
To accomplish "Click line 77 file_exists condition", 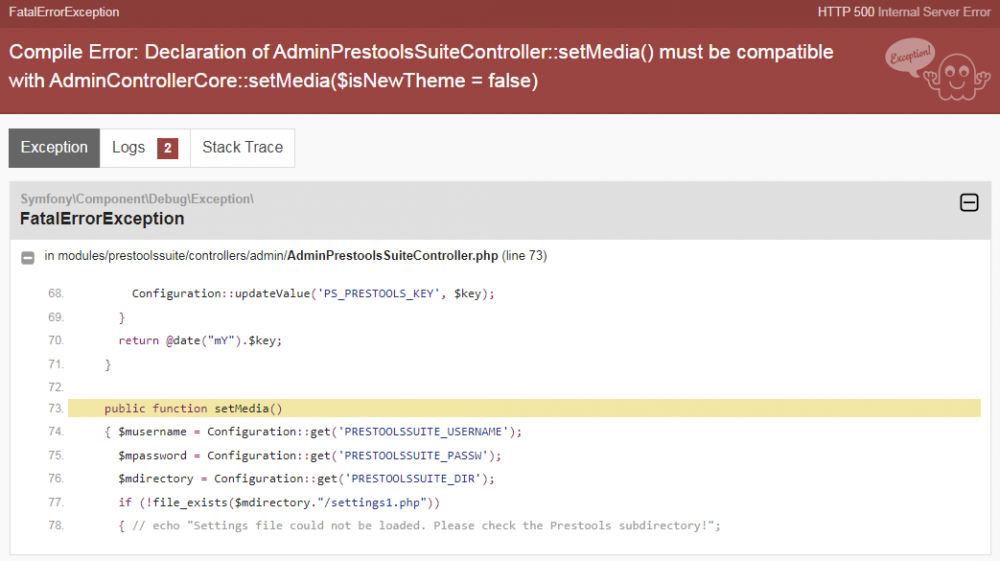I will point(279,502).
